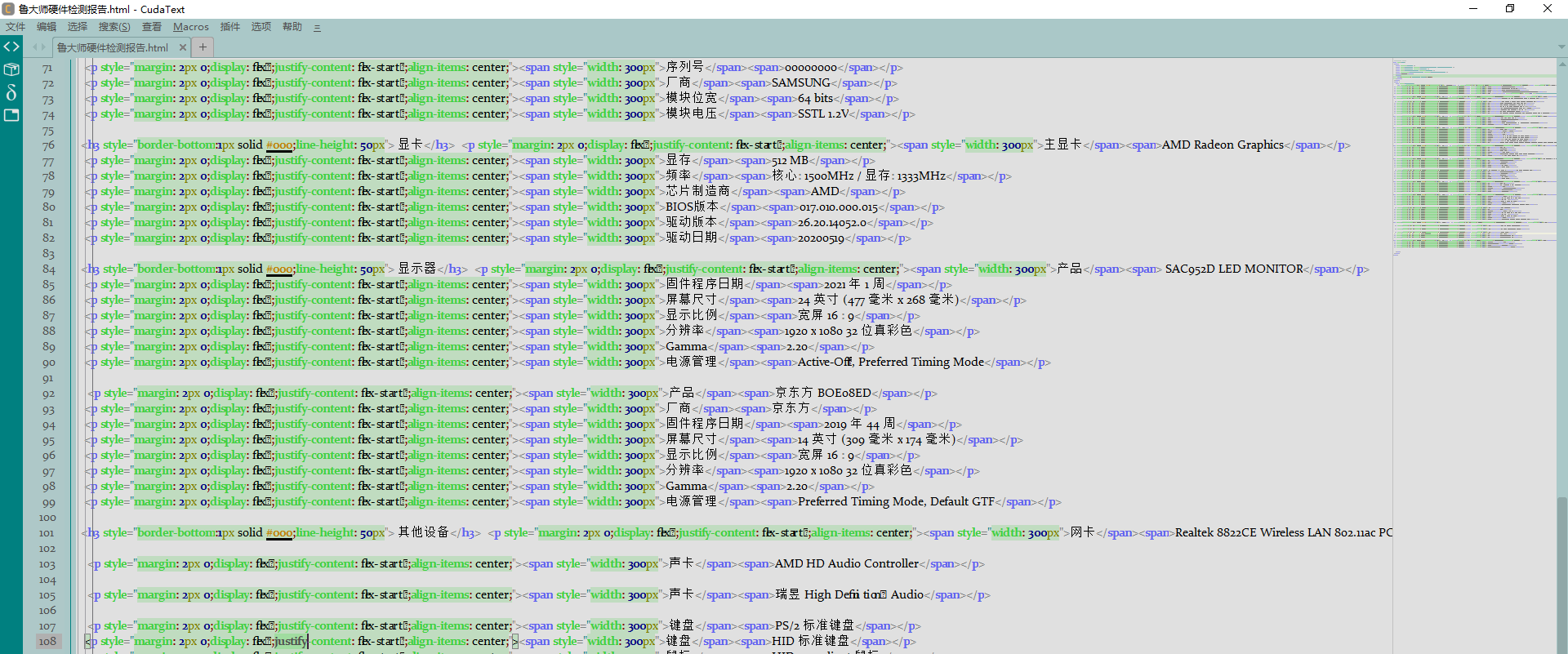Click the text 'SAC952D LED MONITOR'

tap(1234, 269)
